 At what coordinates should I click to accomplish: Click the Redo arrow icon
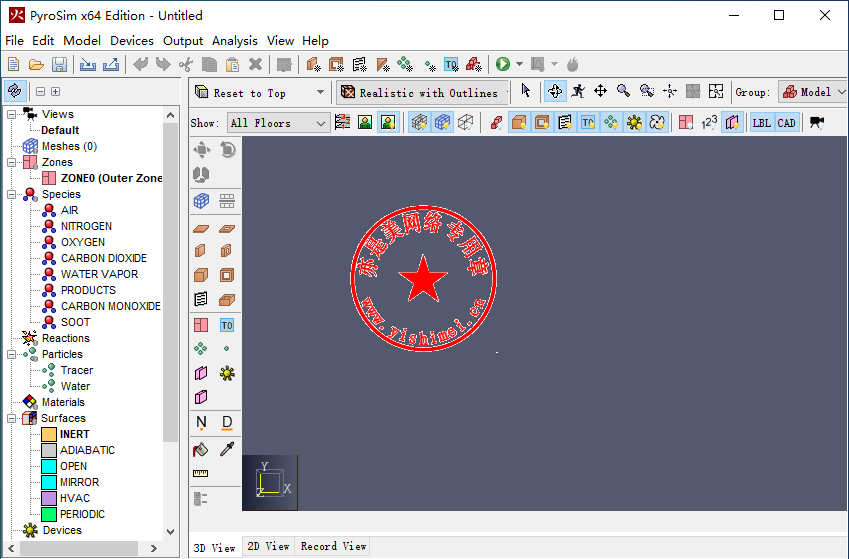(163, 64)
